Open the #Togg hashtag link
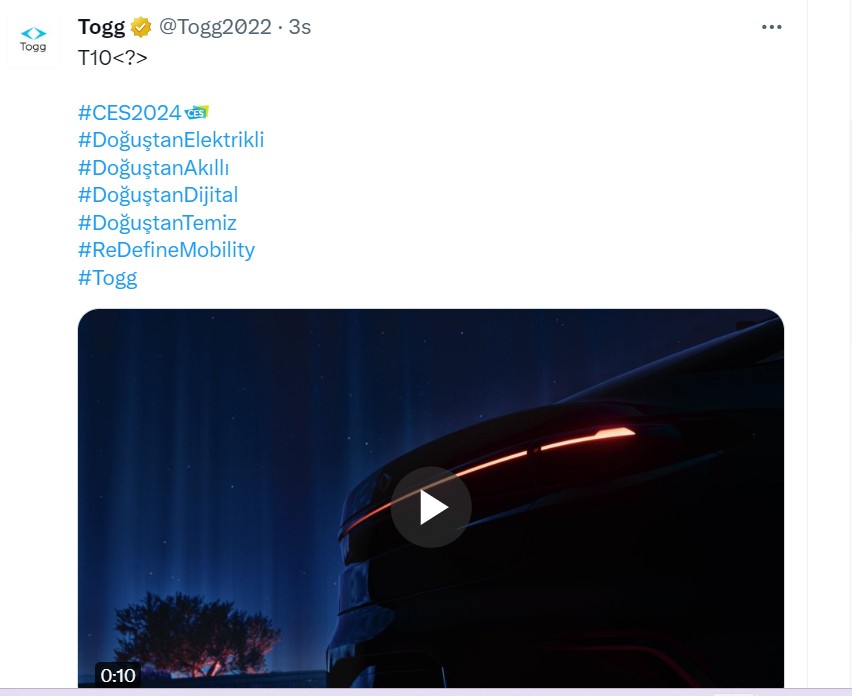 click(x=107, y=277)
